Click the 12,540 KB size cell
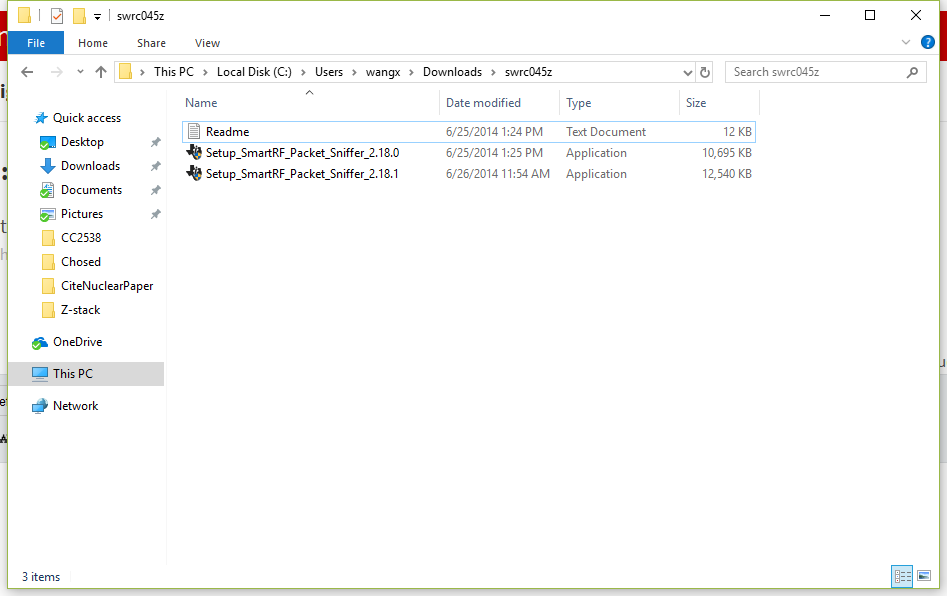Screen dimensions: 947x596 (x=727, y=174)
